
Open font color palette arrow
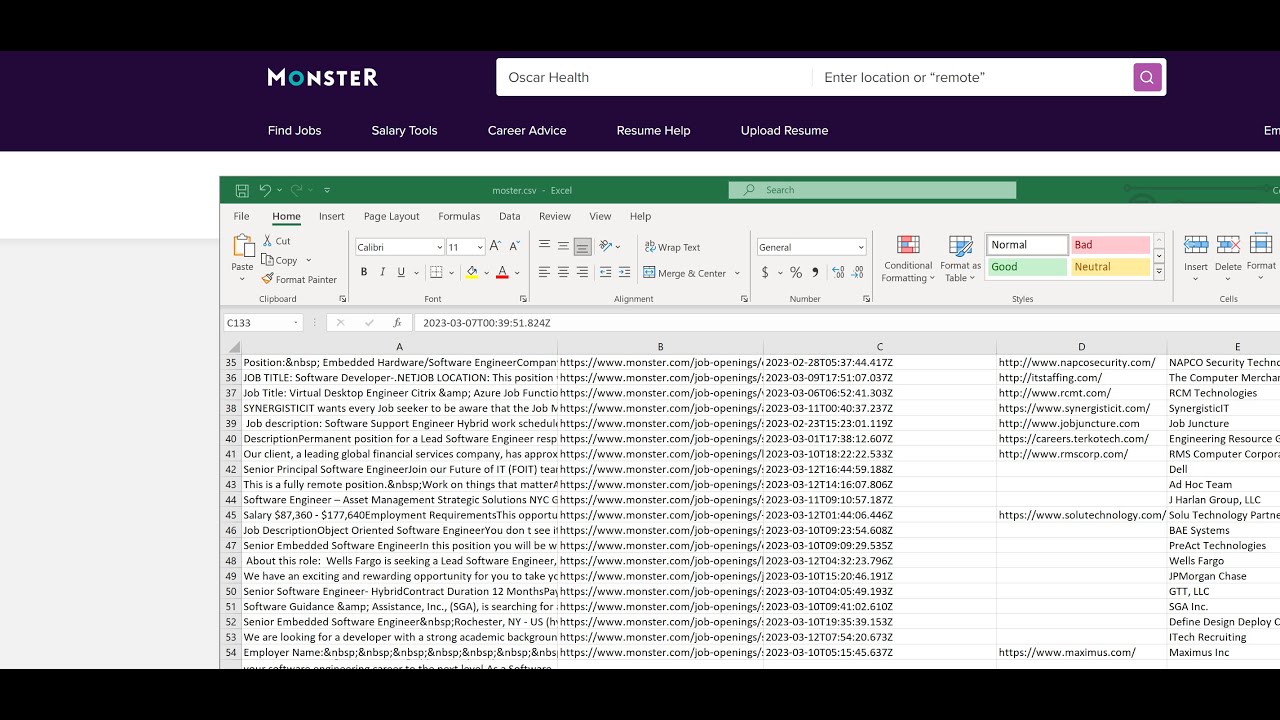pyautogui.click(x=517, y=272)
